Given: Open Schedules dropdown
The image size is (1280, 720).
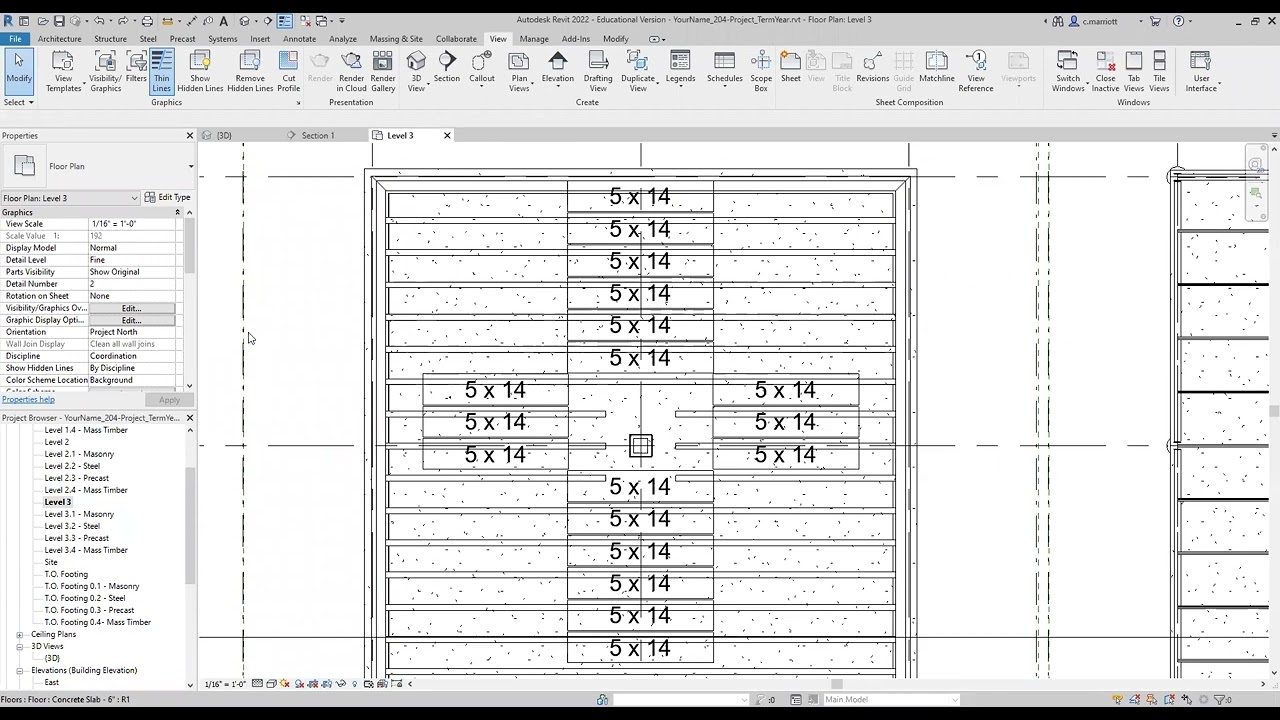Looking at the screenshot, I should (x=725, y=70).
